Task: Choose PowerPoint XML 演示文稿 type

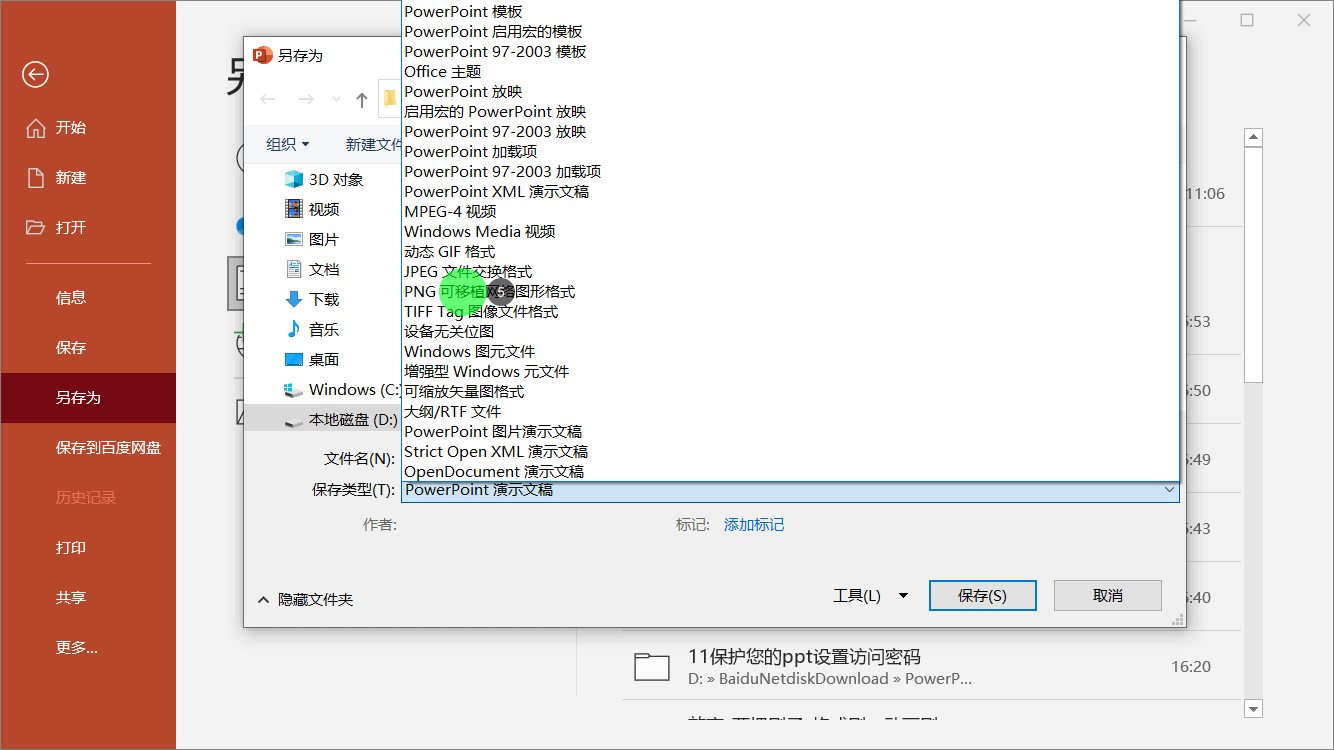Action: 790,192
